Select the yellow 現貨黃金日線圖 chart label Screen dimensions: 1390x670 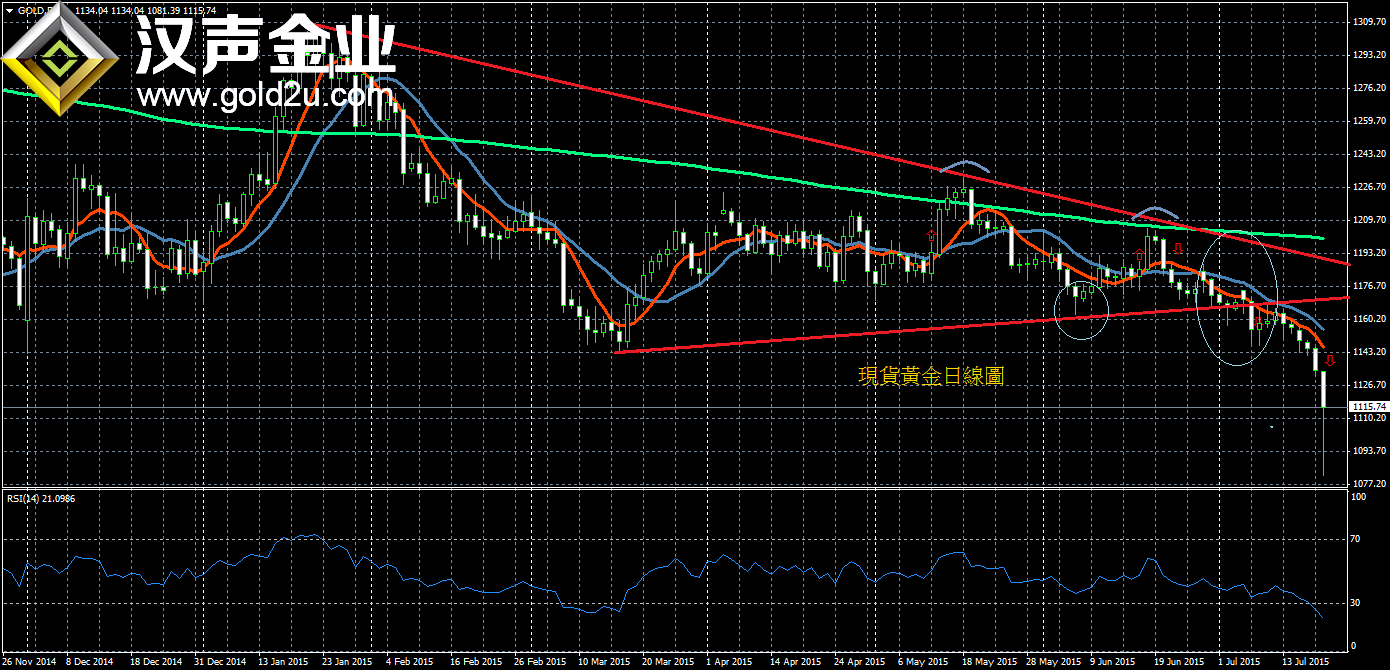[x=930, y=376]
